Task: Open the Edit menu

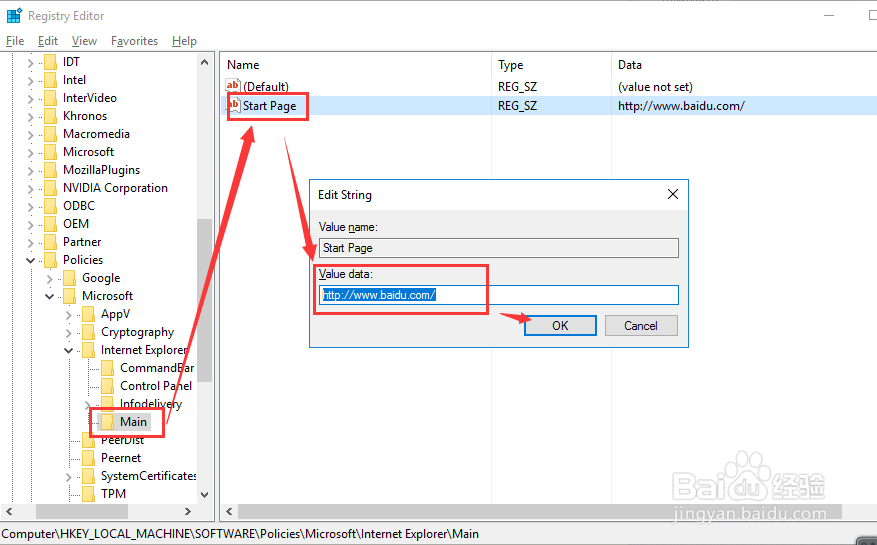Action: click(48, 41)
